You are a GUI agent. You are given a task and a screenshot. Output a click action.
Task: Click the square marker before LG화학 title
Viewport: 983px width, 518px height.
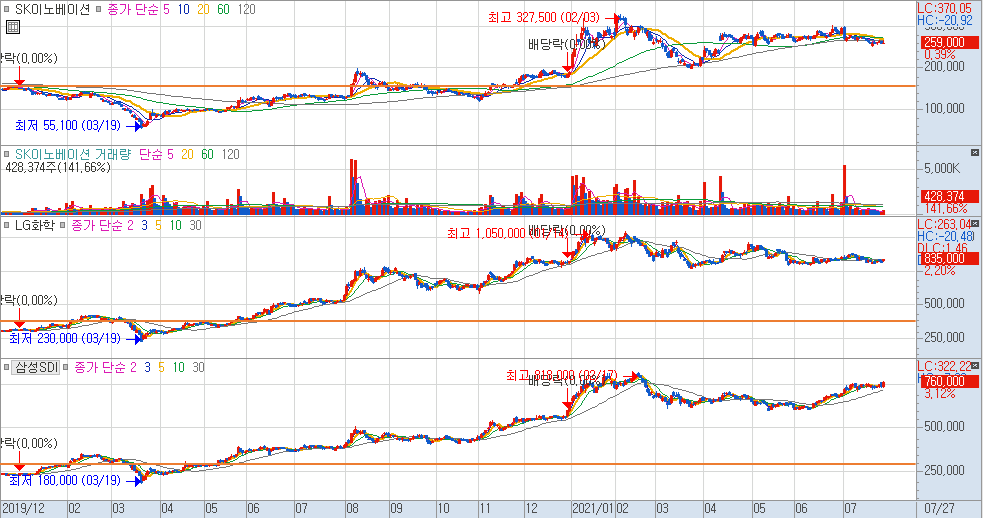[6, 225]
